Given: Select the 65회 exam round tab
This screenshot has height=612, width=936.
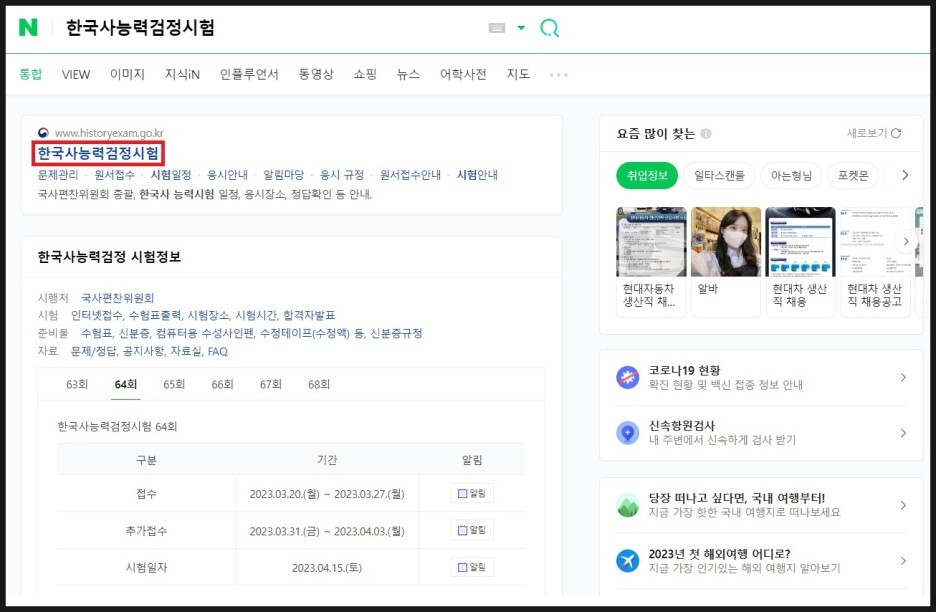Looking at the screenshot, I should pyautogui.click(x=174, y=384).
